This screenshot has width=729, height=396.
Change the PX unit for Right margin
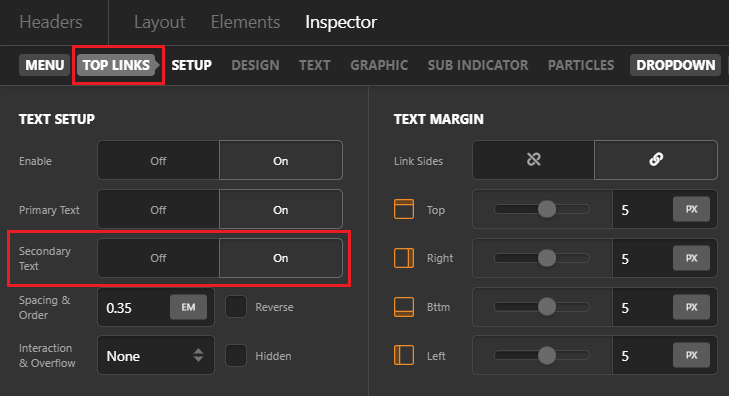pos(691,258)
